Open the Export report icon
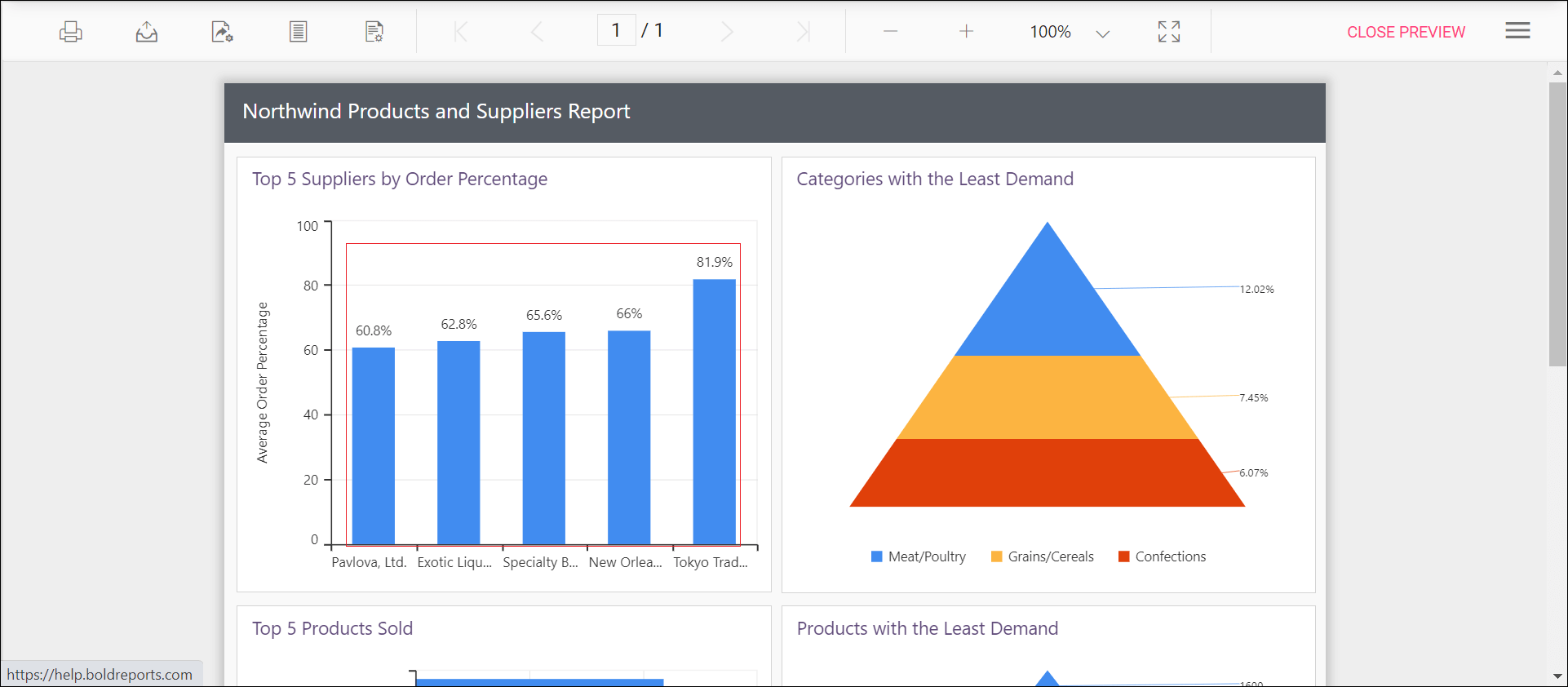The image size is (1568, 687). (147, 32)
